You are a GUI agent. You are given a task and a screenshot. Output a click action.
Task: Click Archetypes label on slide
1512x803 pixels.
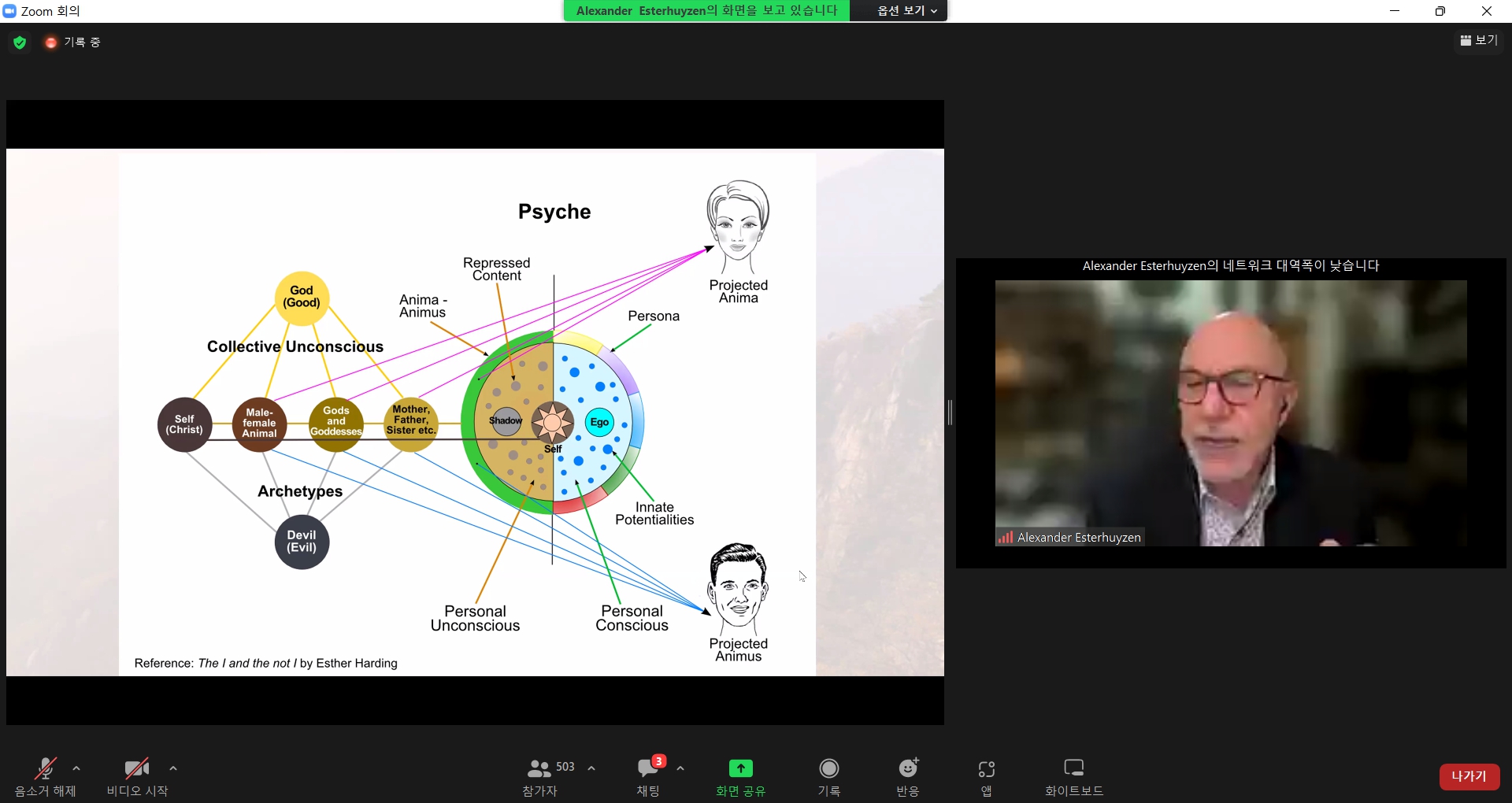pos(300,491)
